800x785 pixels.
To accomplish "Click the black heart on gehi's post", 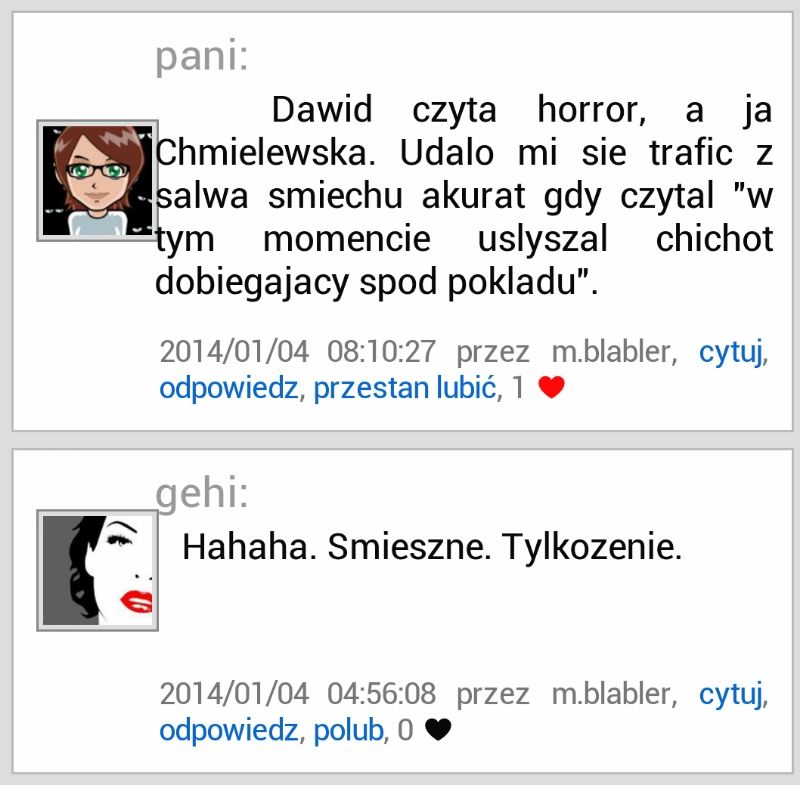I will pyautogui.click(x=438, y=729).
